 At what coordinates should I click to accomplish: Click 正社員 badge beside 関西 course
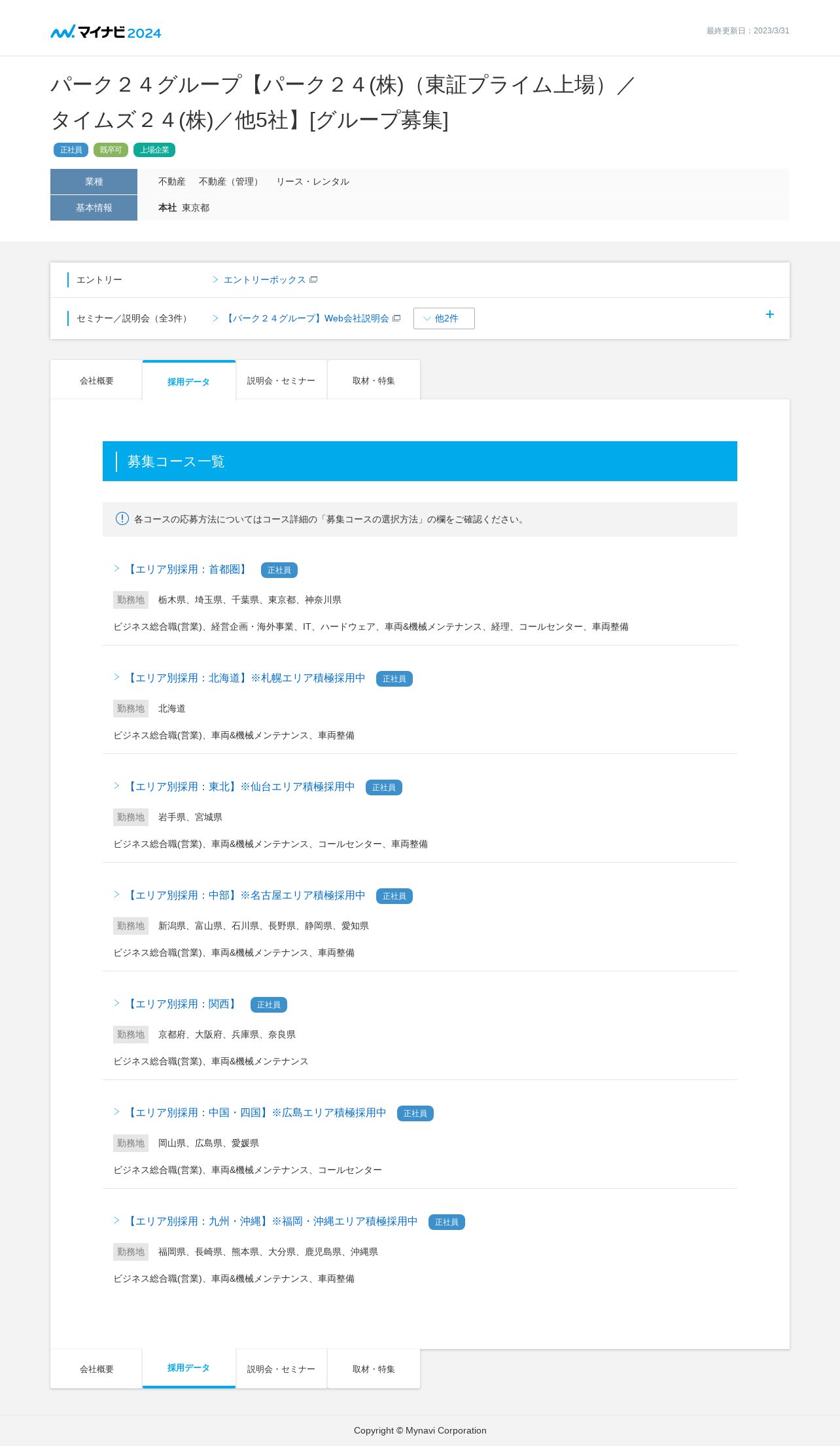tap(269, 1005)
